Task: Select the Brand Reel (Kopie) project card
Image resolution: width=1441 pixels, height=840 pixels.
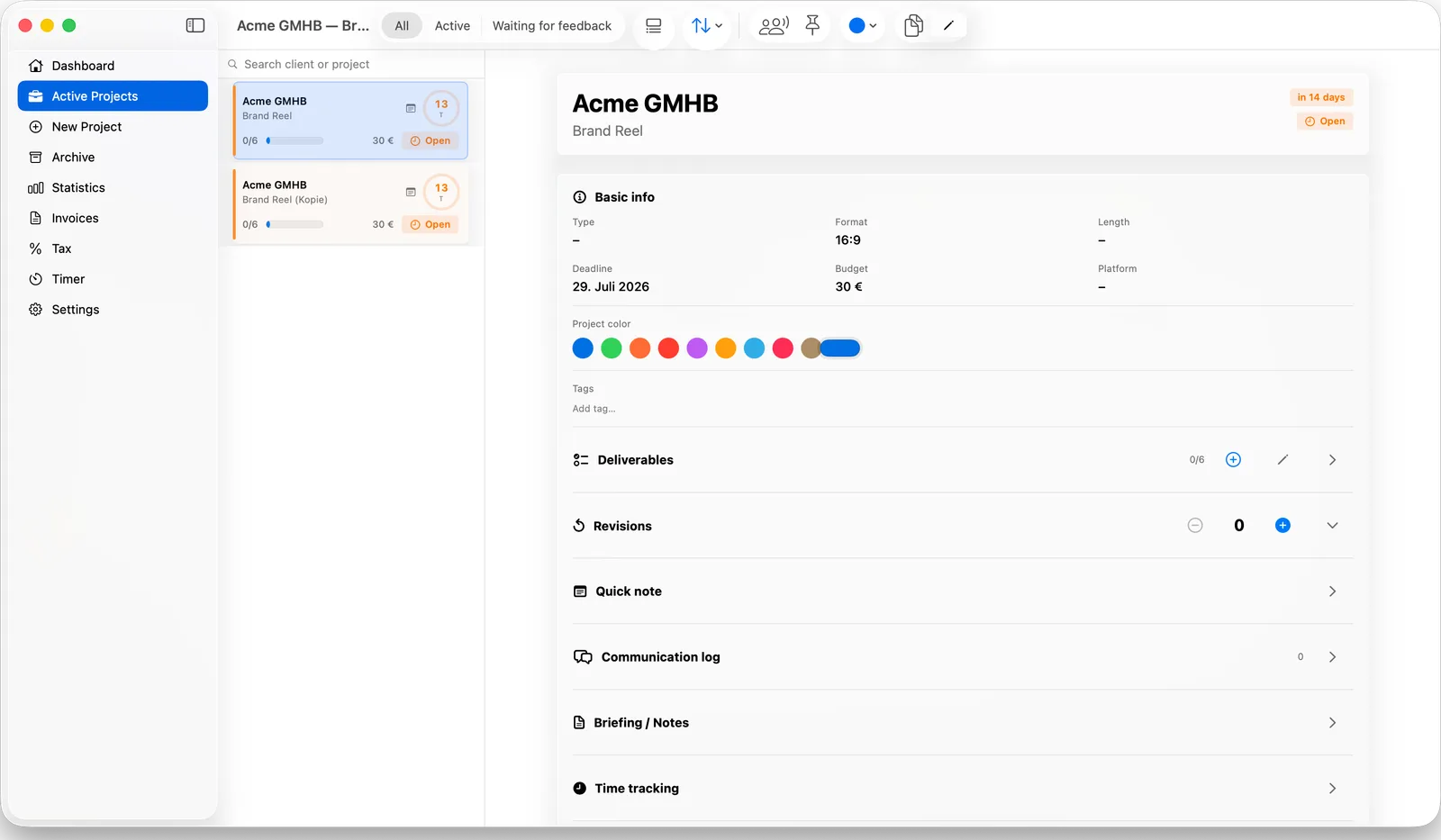Action: click(x=350, y=204)
